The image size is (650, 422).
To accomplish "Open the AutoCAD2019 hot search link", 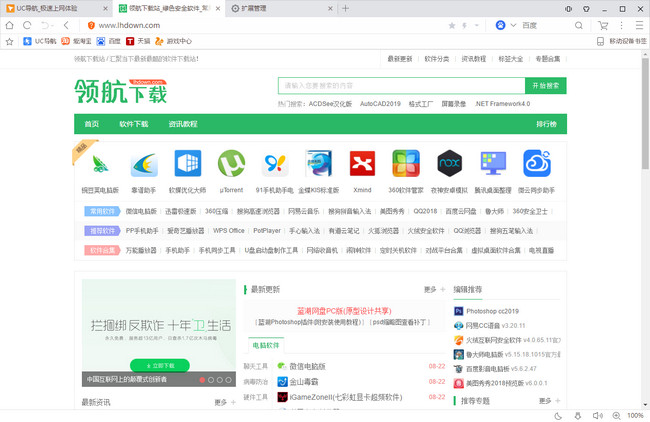I will tap(380, 104).
